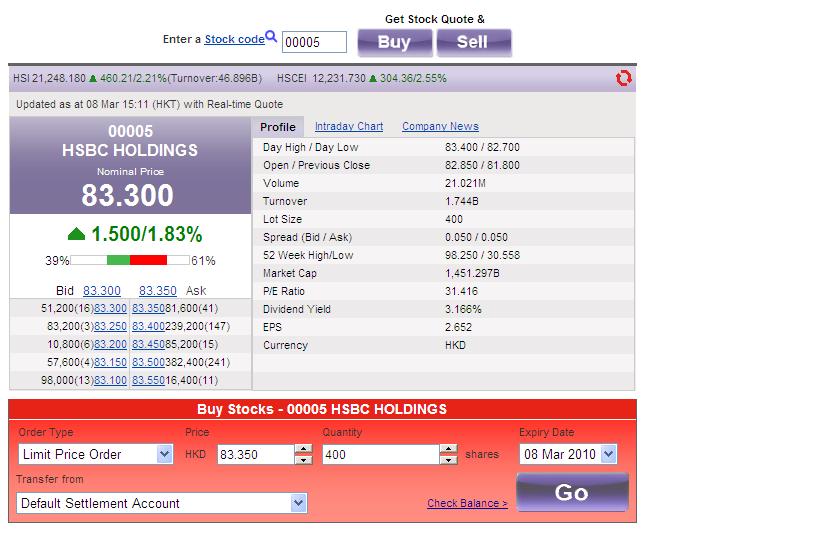The image size is (840, 540).
Task: Select bid price 83.100 in queue
Action: coord(110,380)
